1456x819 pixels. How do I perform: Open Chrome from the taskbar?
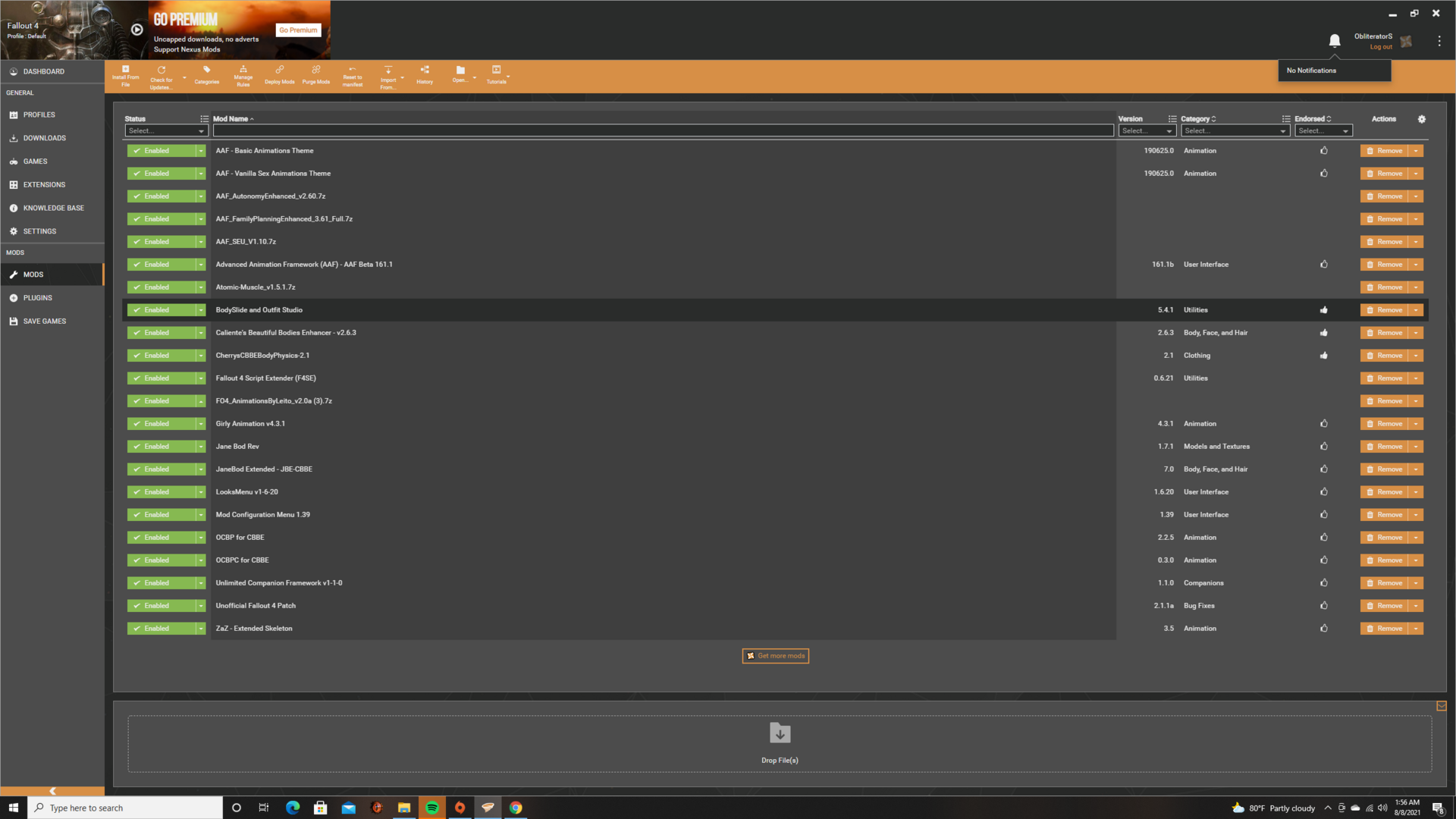(516, 808)
